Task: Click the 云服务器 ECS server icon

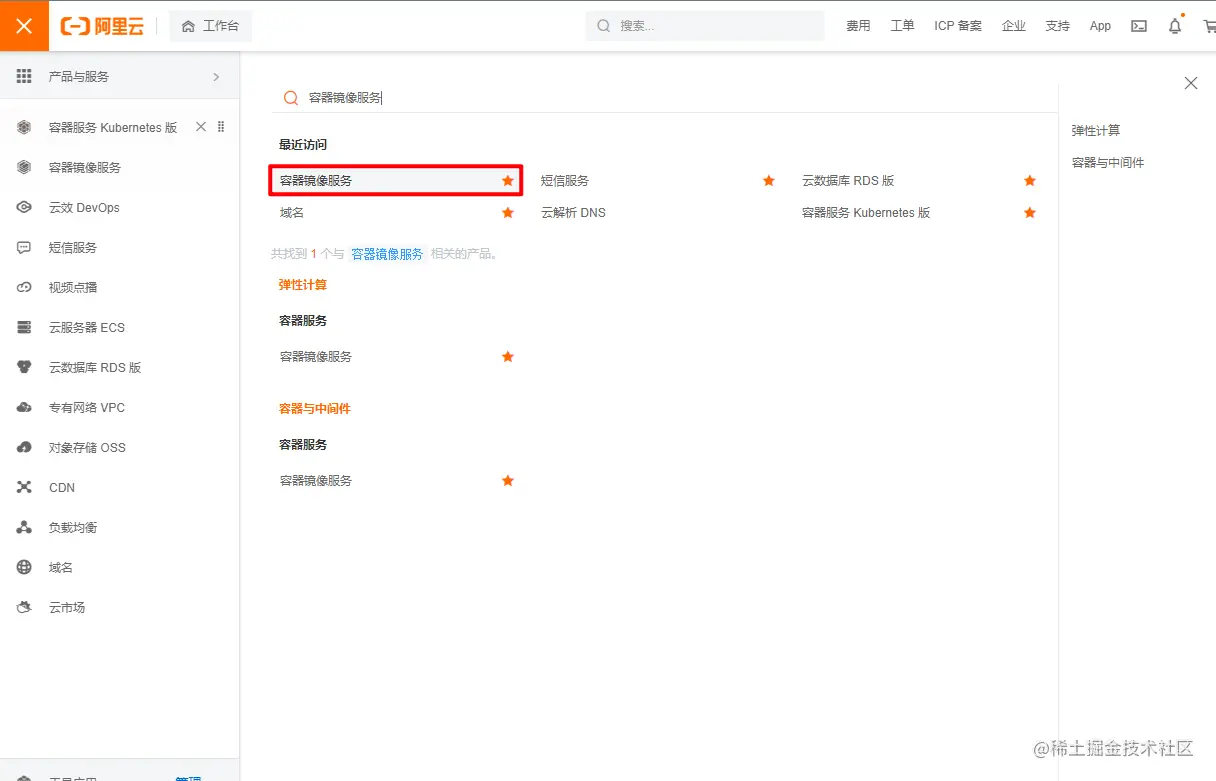Action: pos(25,327)
